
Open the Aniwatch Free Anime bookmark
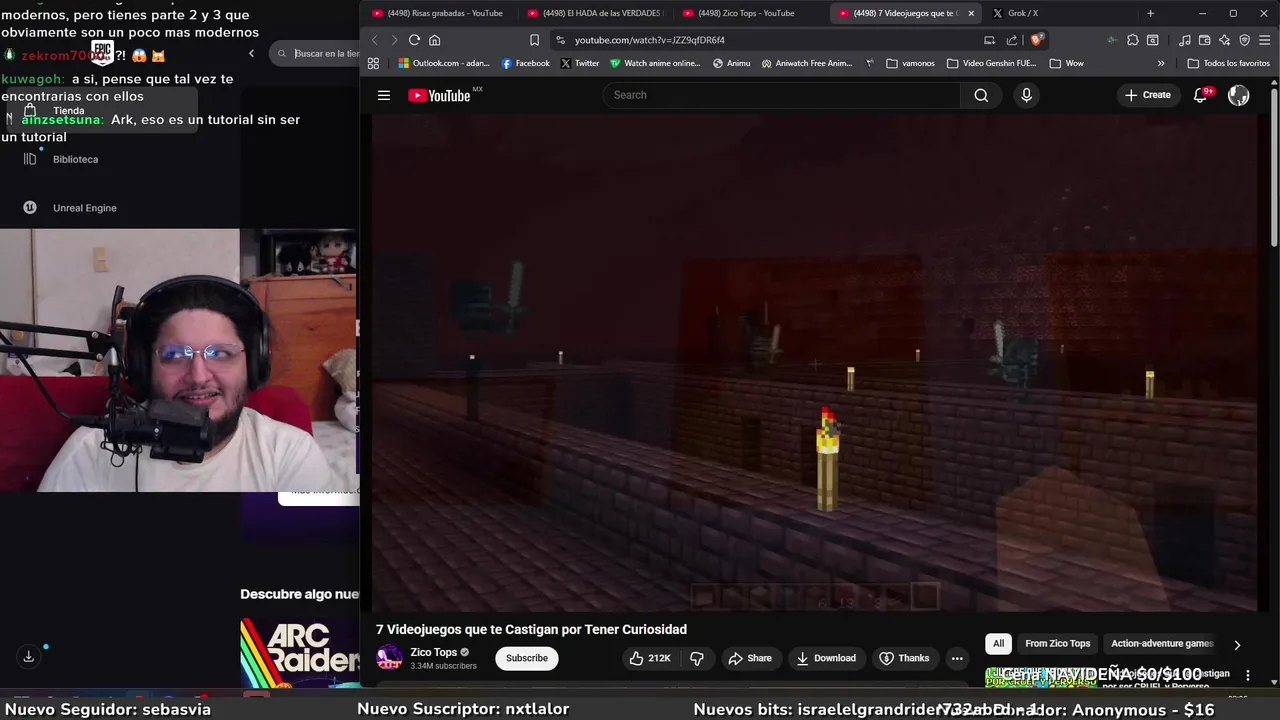pos(807,63)
